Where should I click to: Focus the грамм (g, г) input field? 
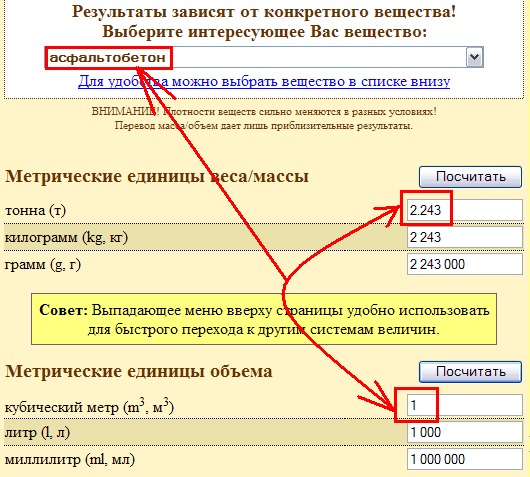pyautogui.click(x=465, y=264)
